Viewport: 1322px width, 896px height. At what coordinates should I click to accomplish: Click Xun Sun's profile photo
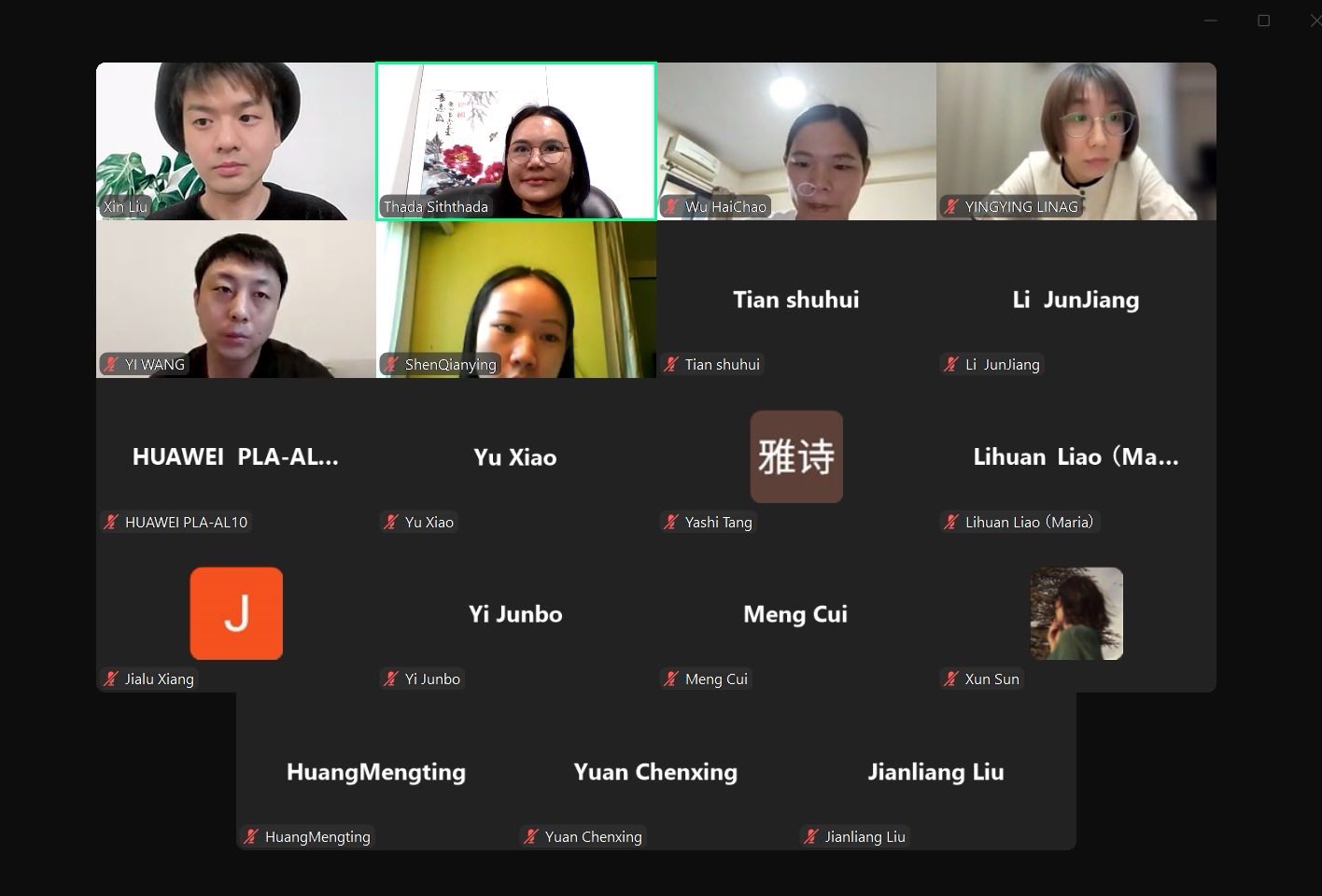(1076, 613)
